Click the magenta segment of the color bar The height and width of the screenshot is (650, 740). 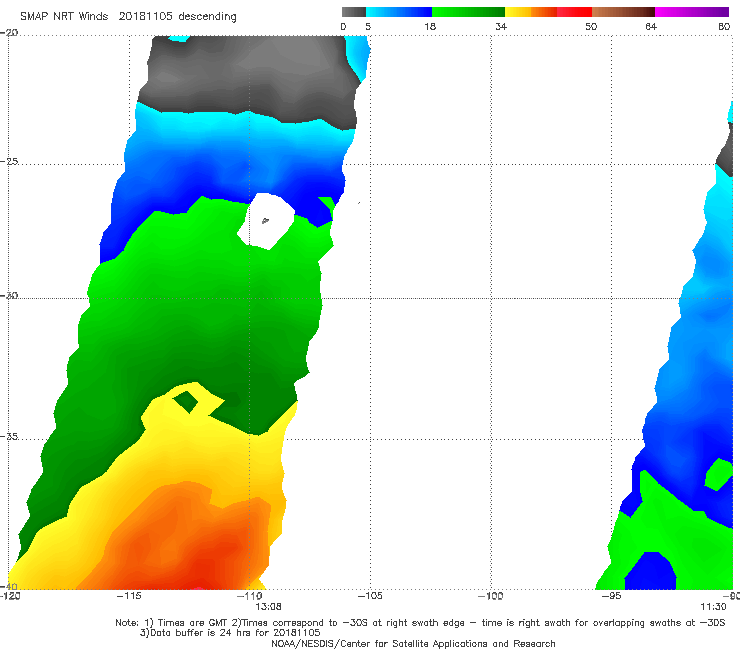692,12
